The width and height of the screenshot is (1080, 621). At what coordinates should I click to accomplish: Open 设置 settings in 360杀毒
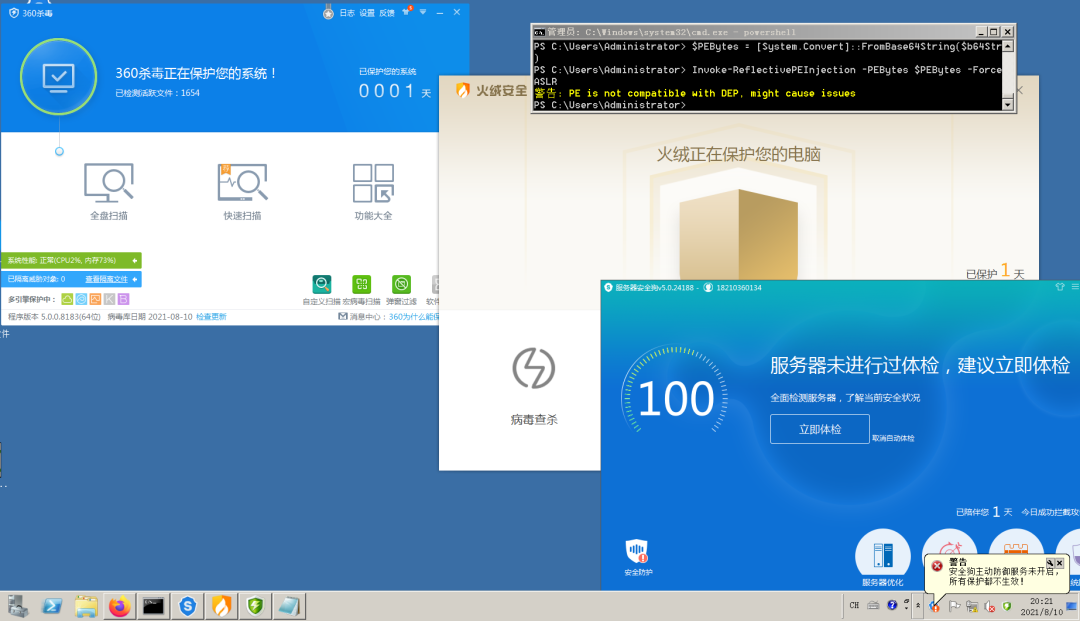pos(367,13)
